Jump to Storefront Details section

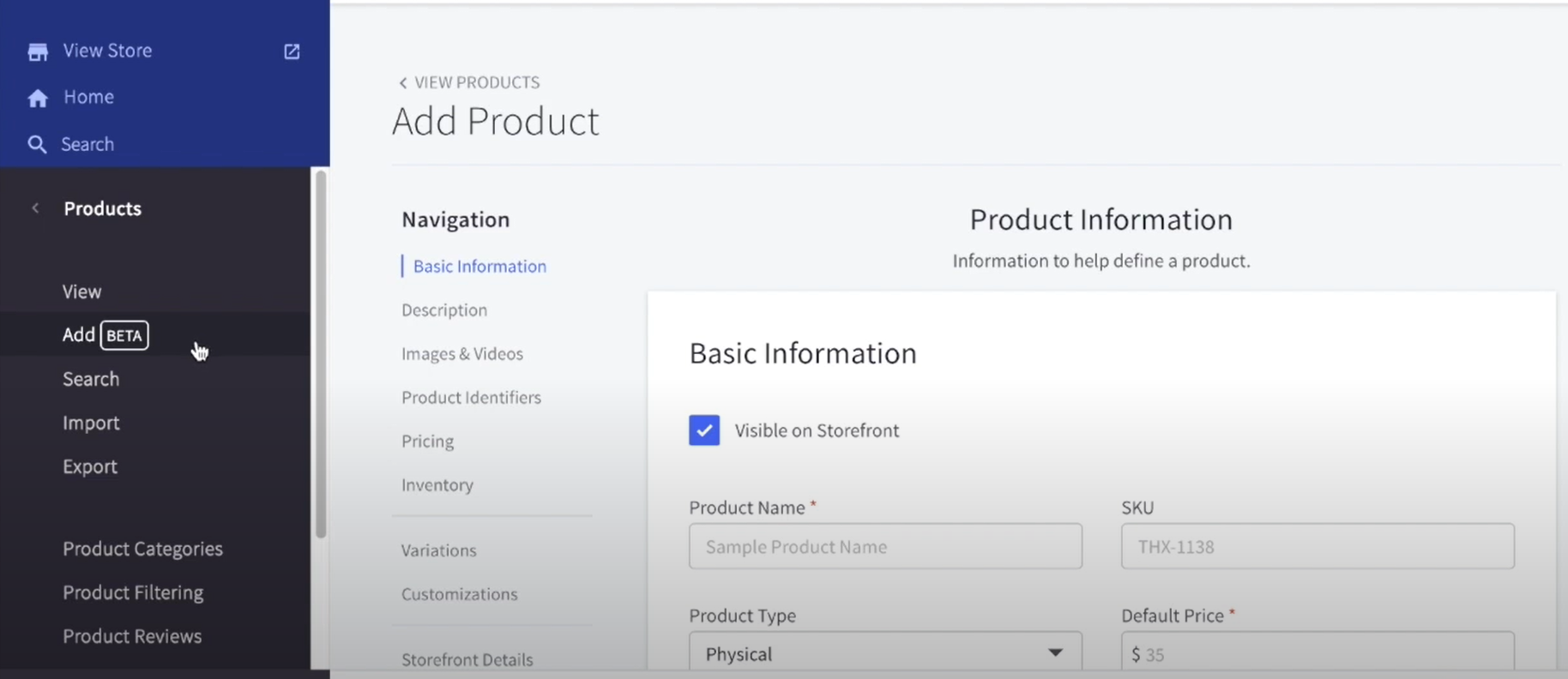467,659
